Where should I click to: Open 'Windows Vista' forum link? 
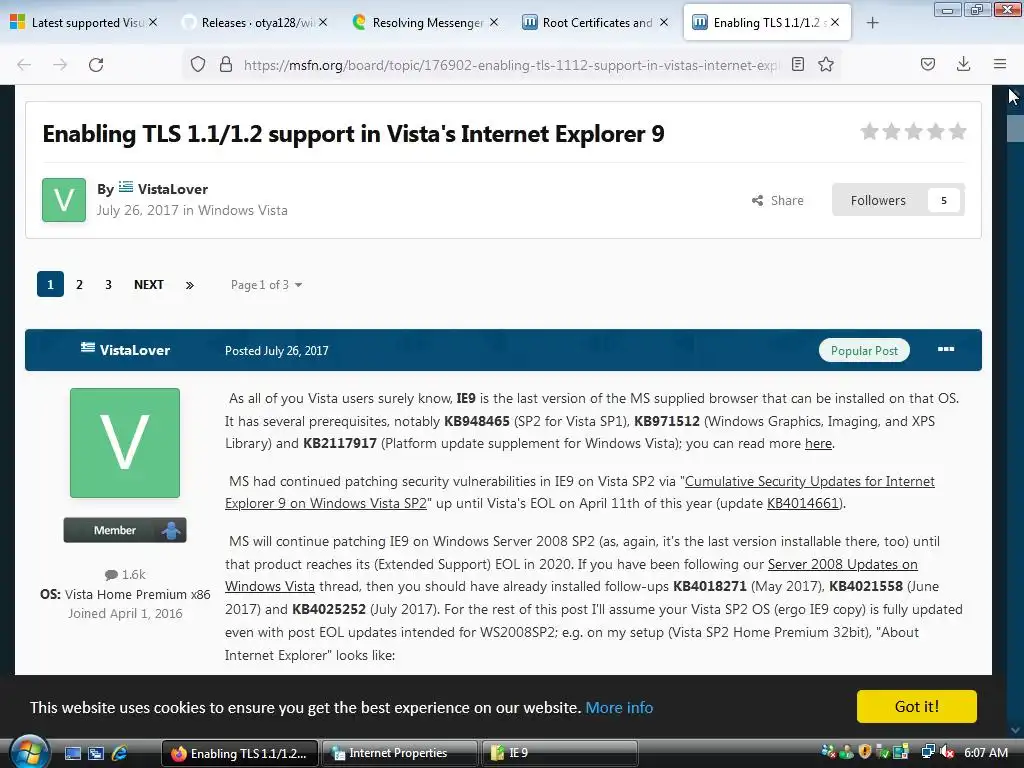point(243,210)
